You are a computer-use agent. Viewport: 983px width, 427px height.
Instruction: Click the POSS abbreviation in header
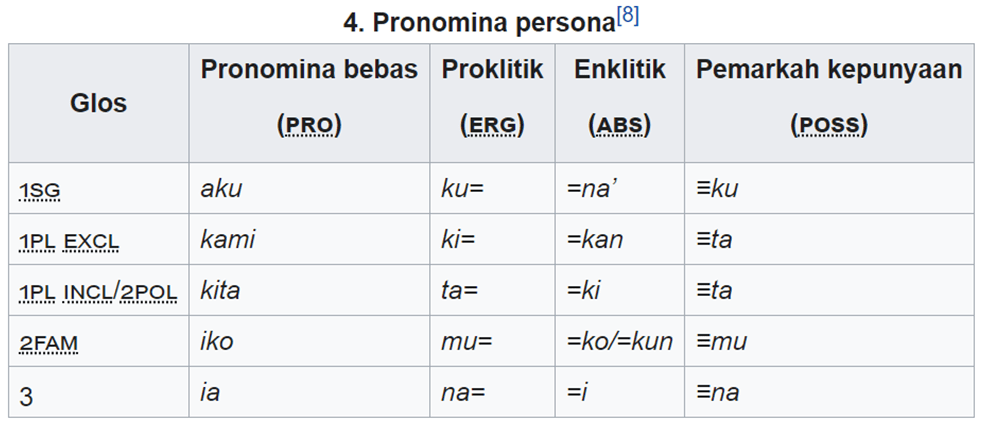(829, 126)
